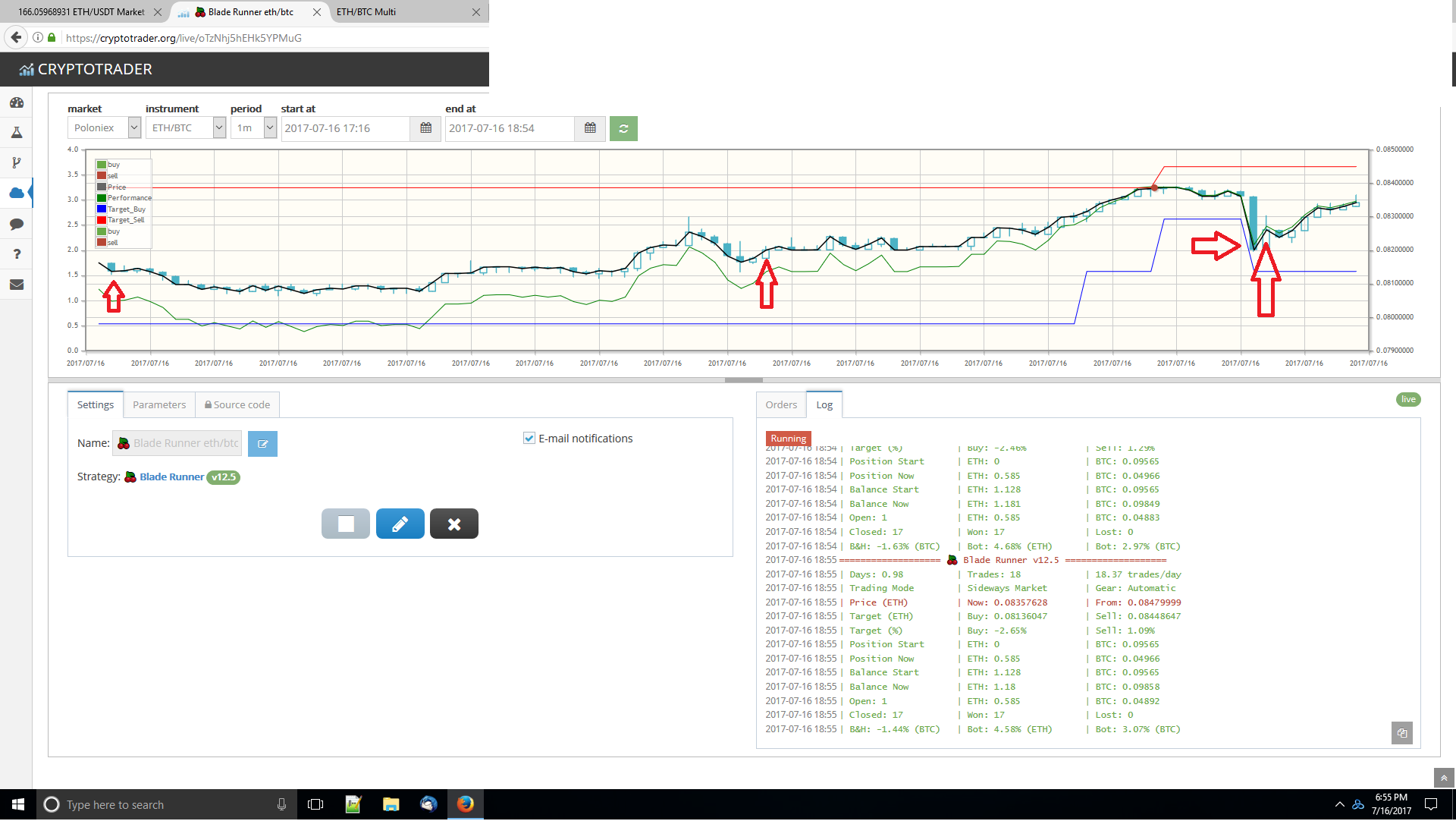Switch to the Orders tab

tap(781, 405)
